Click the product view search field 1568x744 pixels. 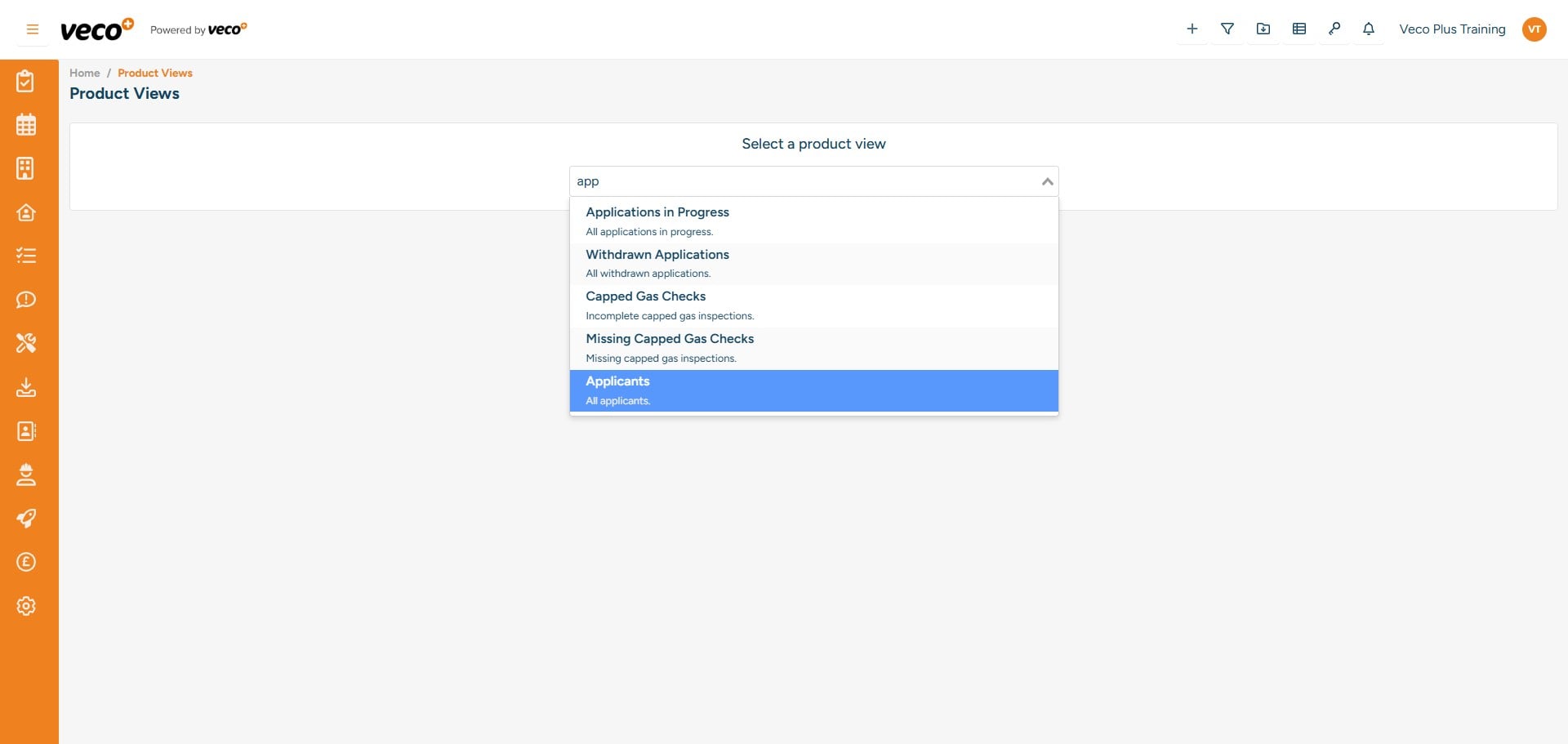[800, 181]
